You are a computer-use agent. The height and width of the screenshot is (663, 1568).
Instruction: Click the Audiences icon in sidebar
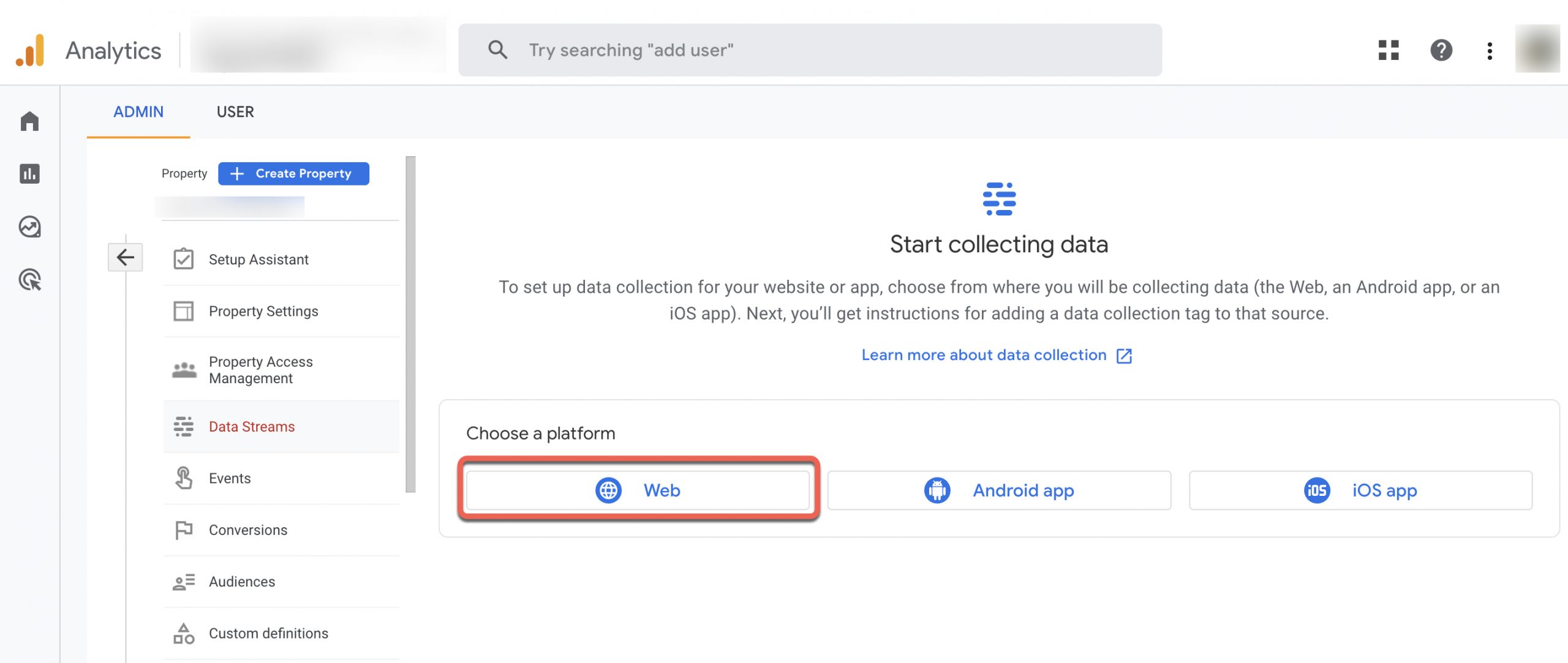click(x=184, y=581)
